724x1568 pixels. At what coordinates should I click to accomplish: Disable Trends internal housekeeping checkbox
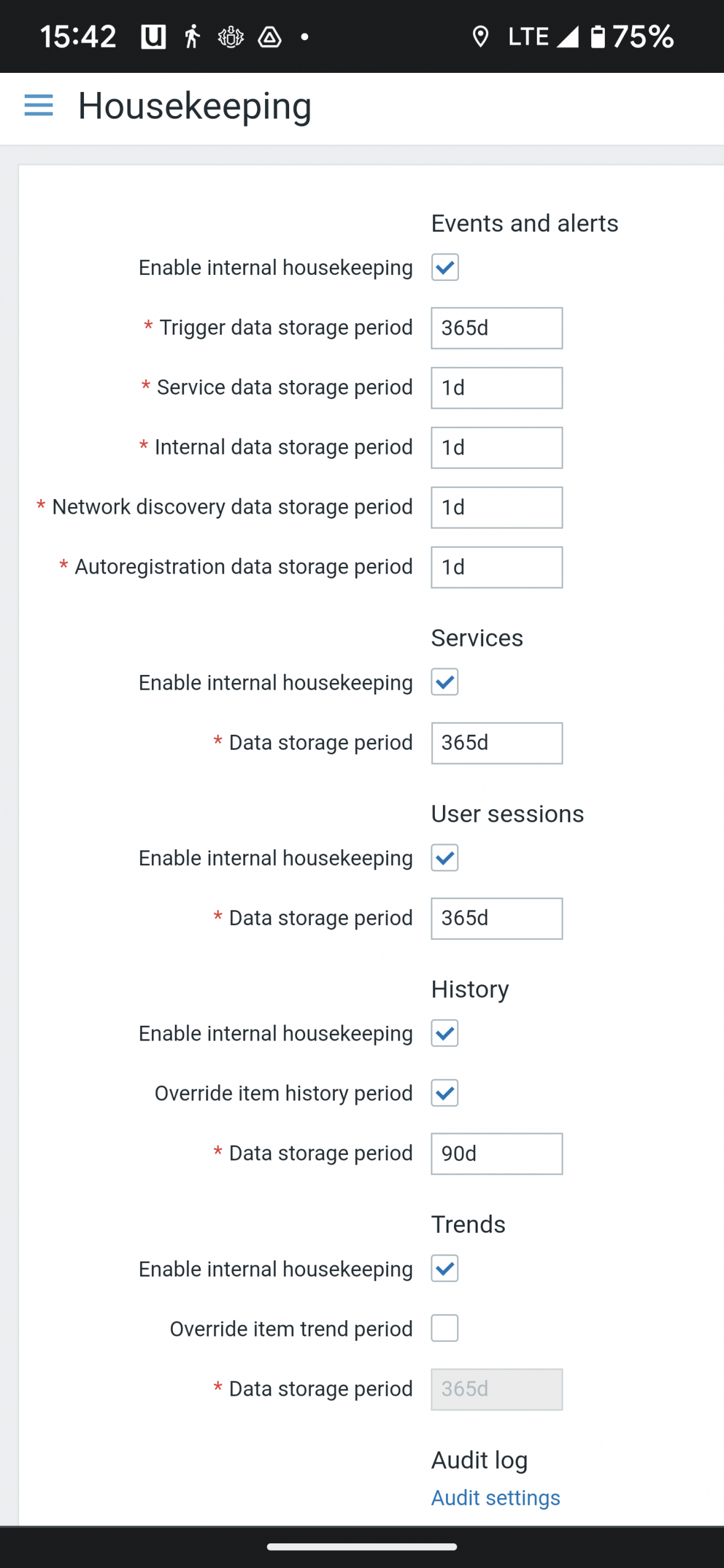[445, 1268]
